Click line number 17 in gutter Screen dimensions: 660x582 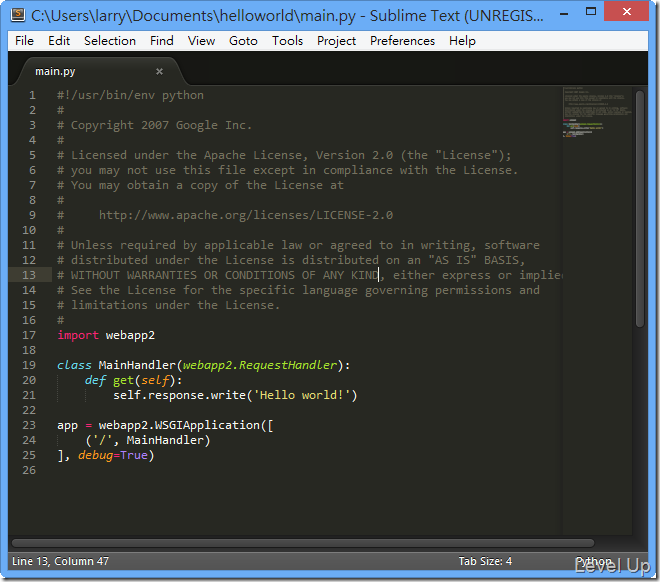tap(29, 335)
